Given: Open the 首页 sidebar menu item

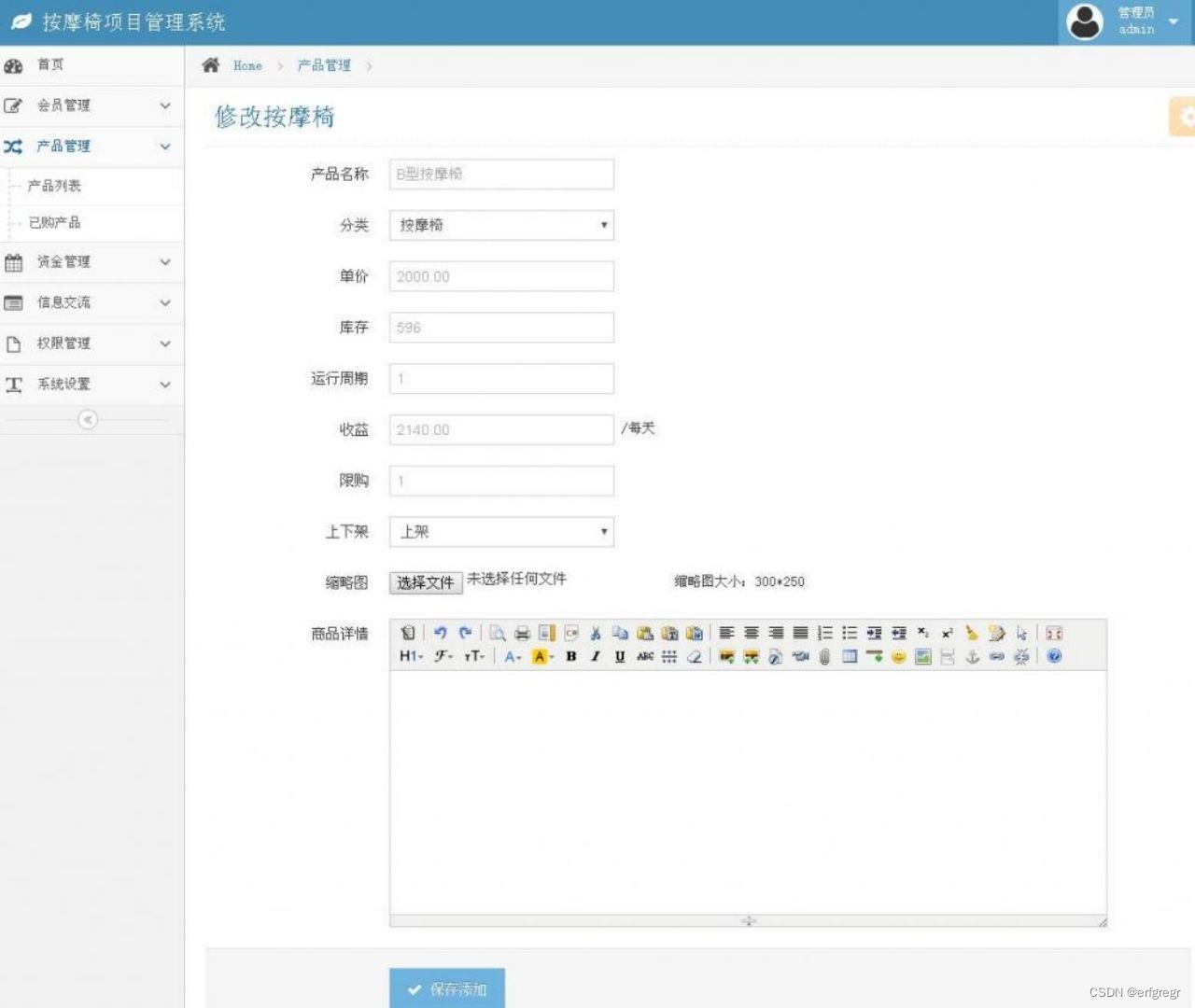Looking at the screenshot, I should click(50, 64).
